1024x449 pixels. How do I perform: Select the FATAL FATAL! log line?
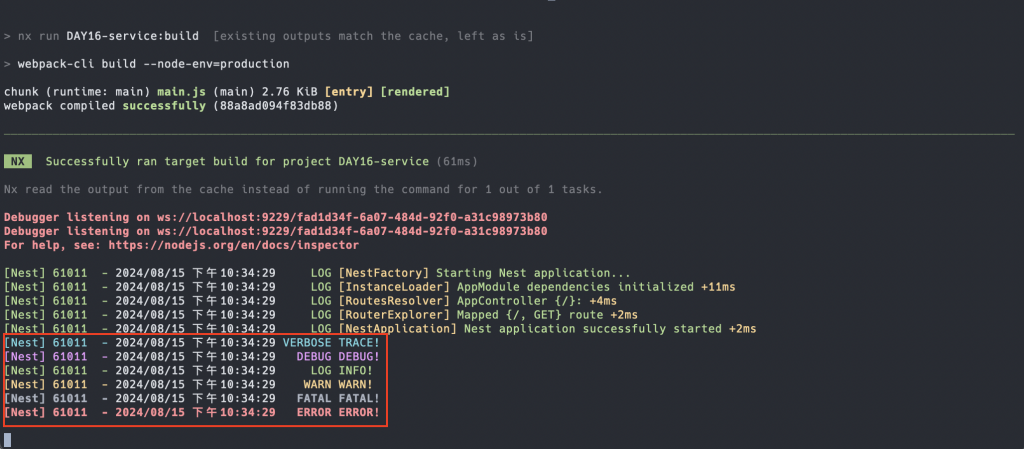coord(192,398)
